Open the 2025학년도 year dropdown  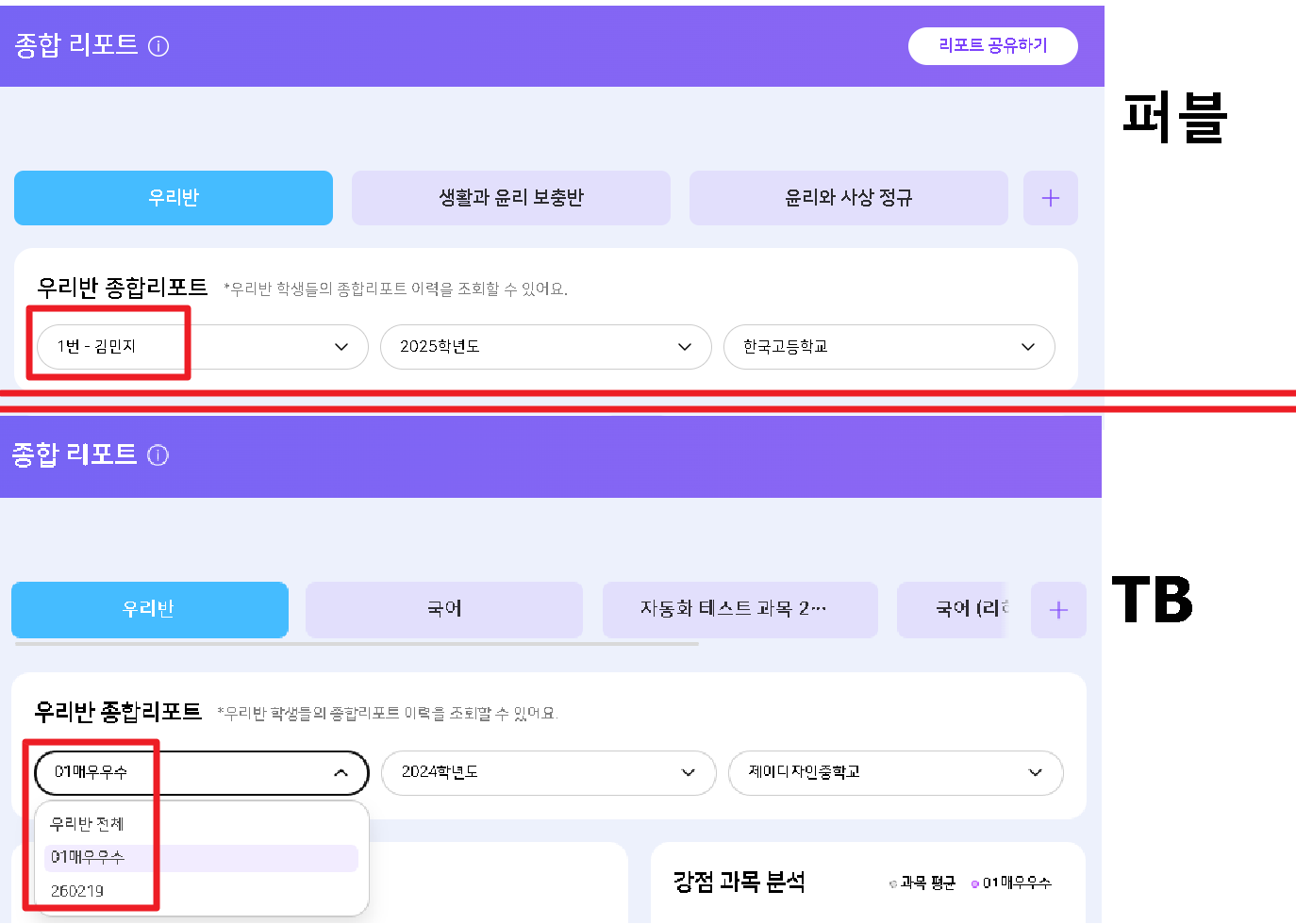[545, 347]
